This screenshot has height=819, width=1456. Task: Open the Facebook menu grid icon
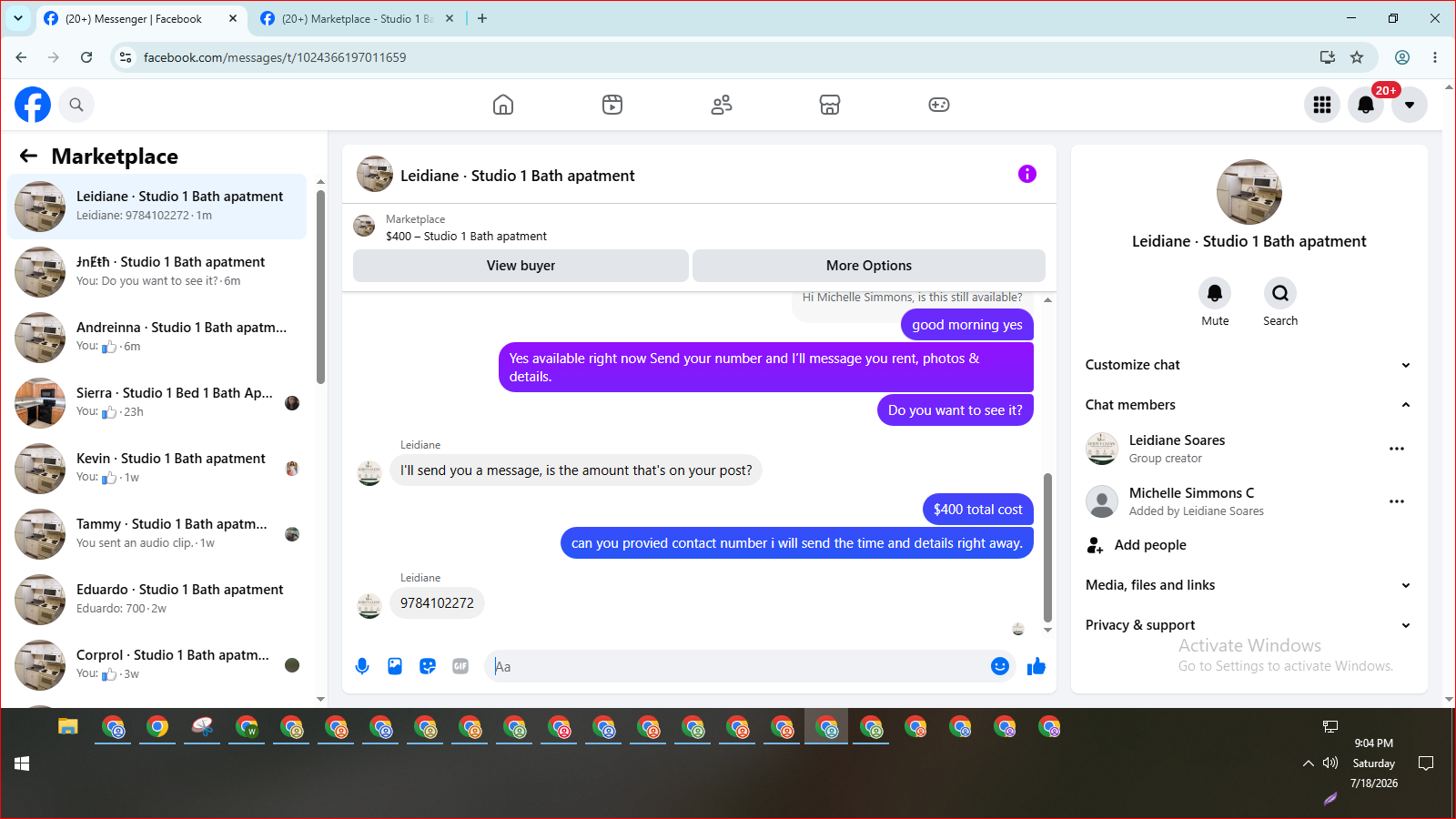1322,105
